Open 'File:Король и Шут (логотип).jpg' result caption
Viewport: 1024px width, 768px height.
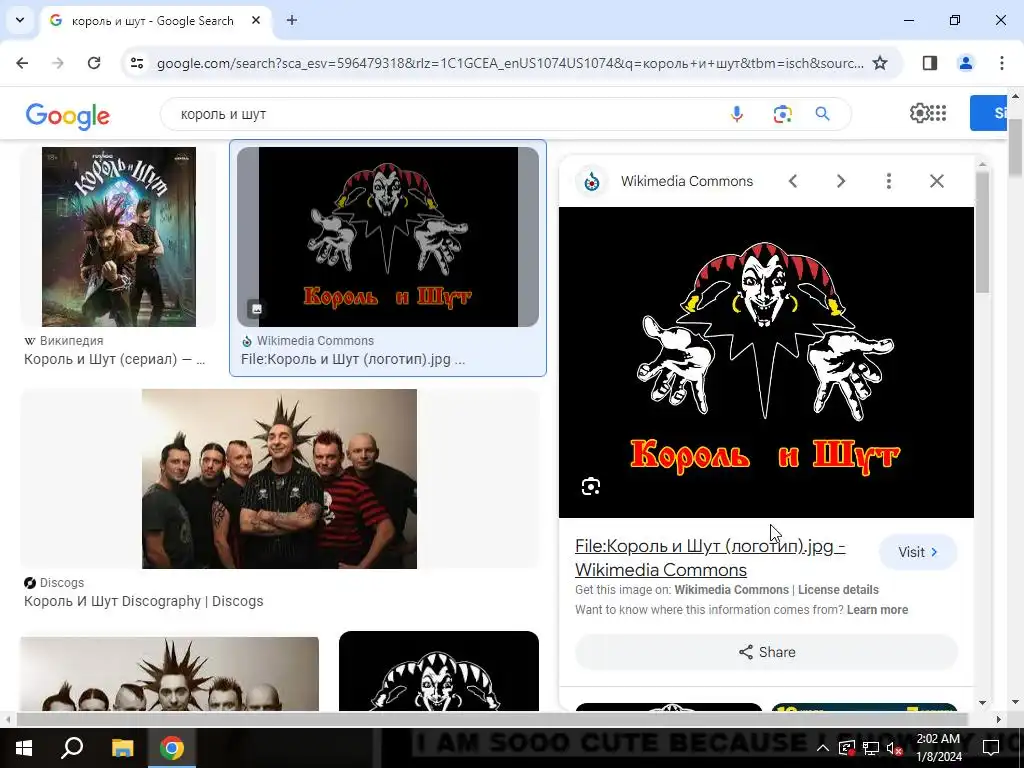tap(353, 359)
